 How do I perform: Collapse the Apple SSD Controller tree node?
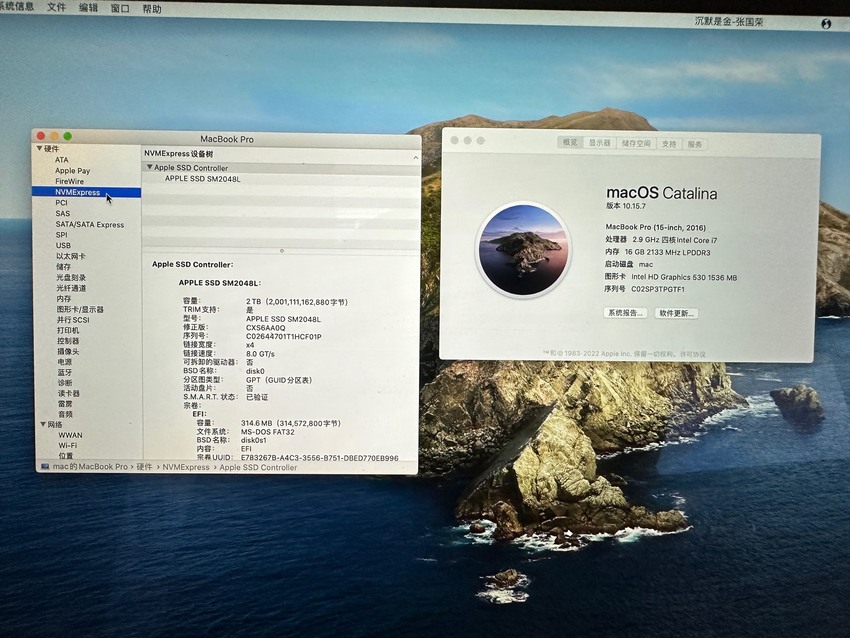[150, 167]
